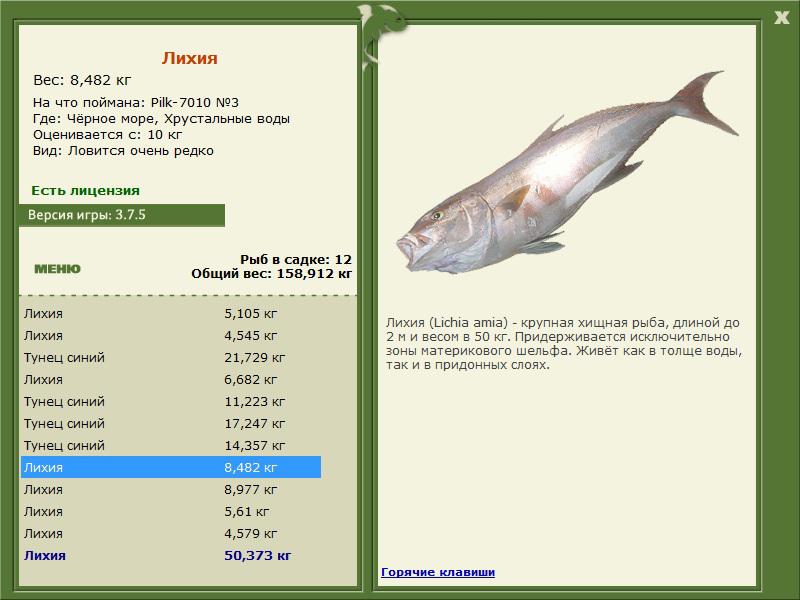Screen dimensions: 800x600
Task: Click the Есть лицензия label
Action: (x=85, y=190)
